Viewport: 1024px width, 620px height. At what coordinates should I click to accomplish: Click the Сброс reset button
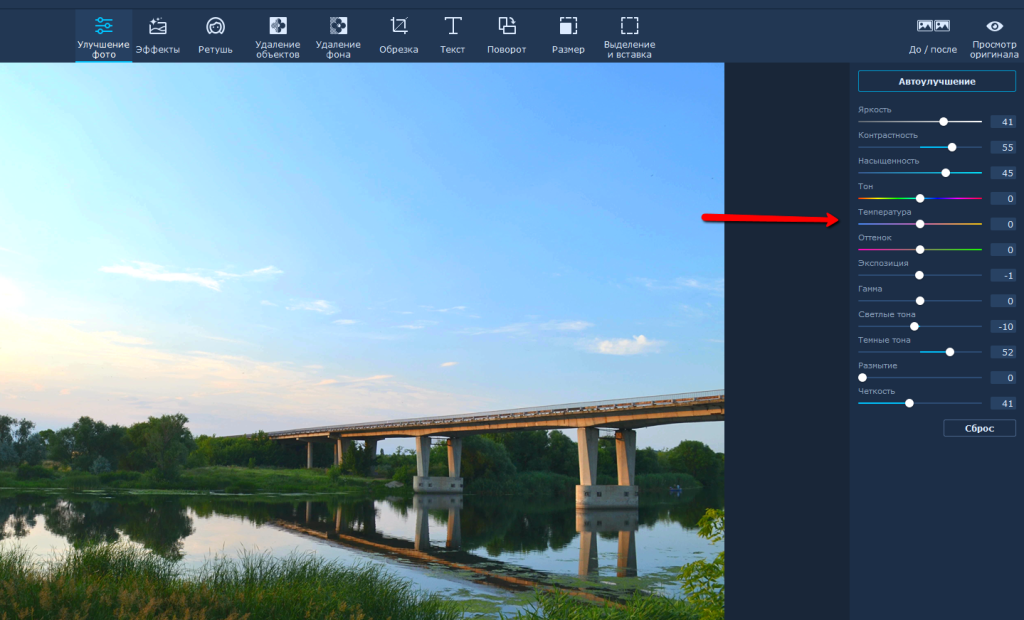click(979, 428)
